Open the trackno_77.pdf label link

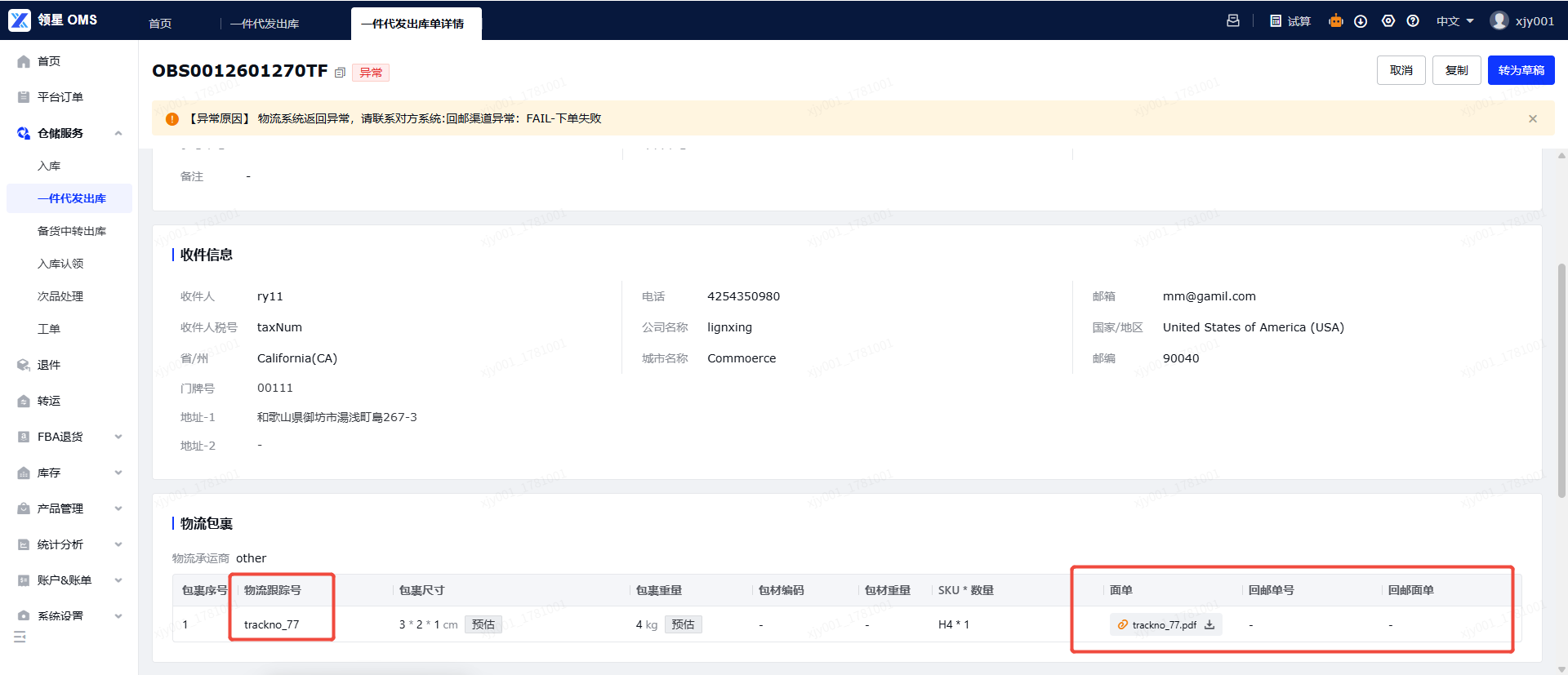(1164, 625)
